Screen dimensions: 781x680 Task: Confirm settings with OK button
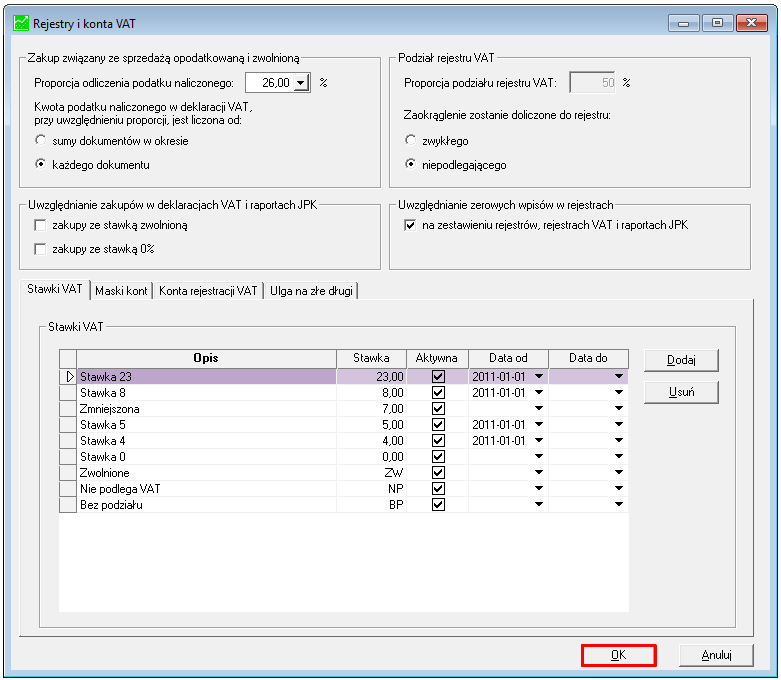619,655
